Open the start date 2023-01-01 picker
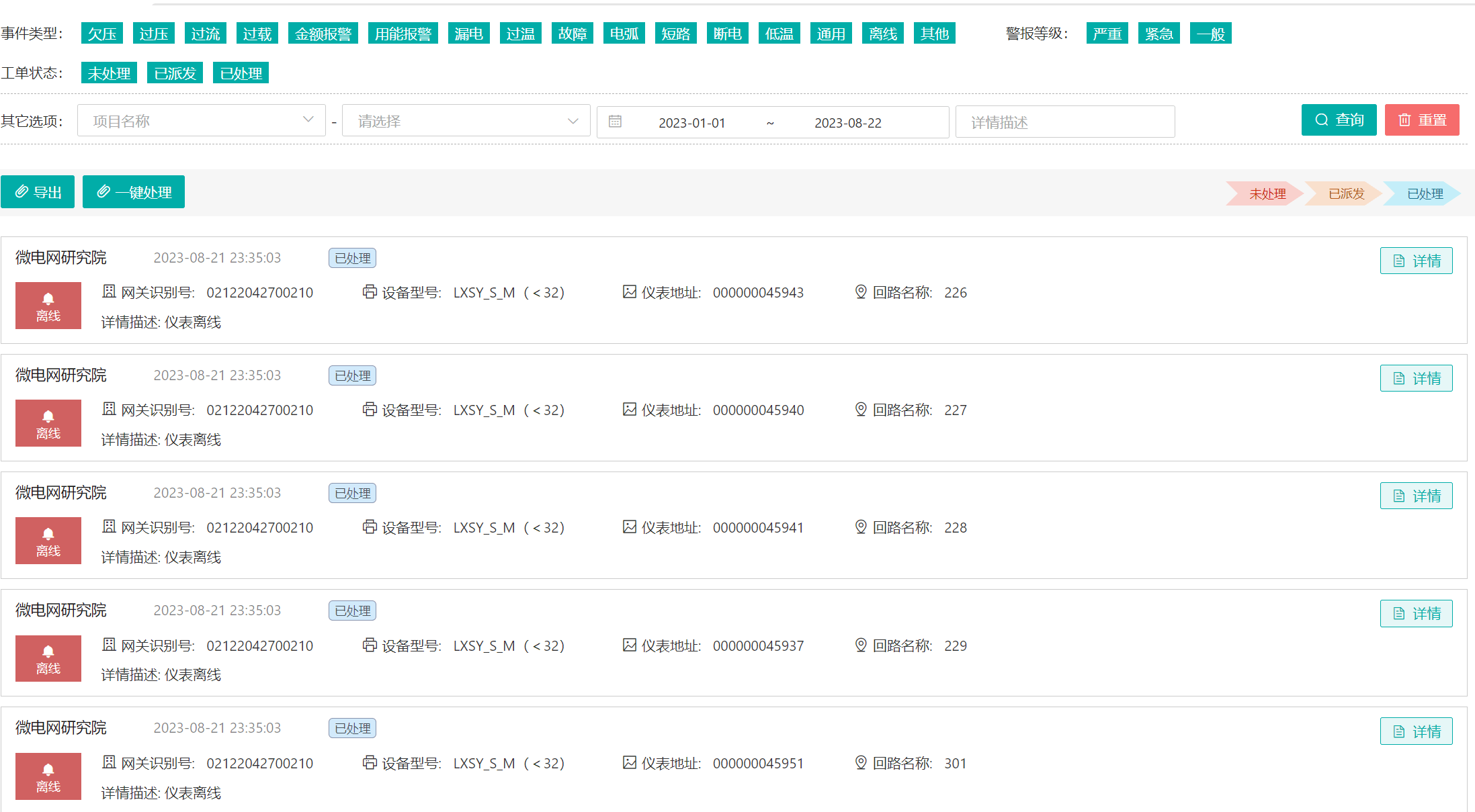The image size is (1475, 812). point(691,123)
